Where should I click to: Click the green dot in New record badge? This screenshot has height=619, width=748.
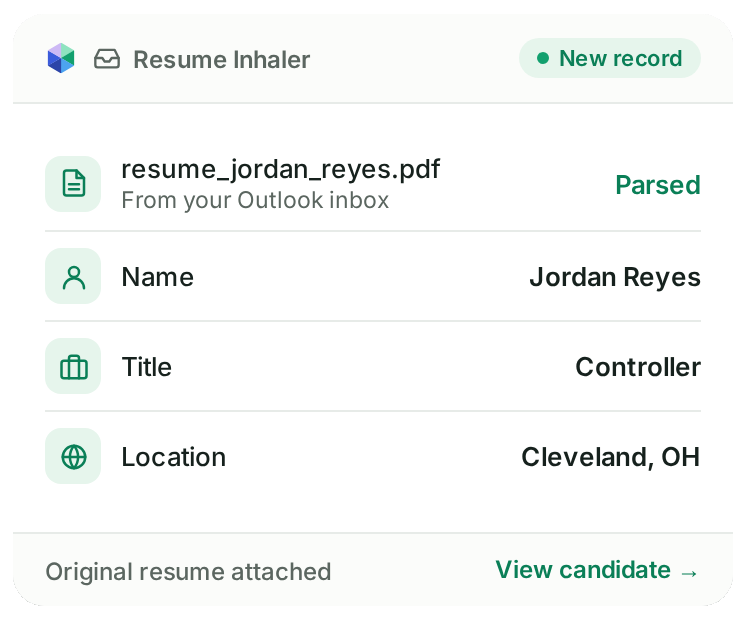tap(543, 59)
